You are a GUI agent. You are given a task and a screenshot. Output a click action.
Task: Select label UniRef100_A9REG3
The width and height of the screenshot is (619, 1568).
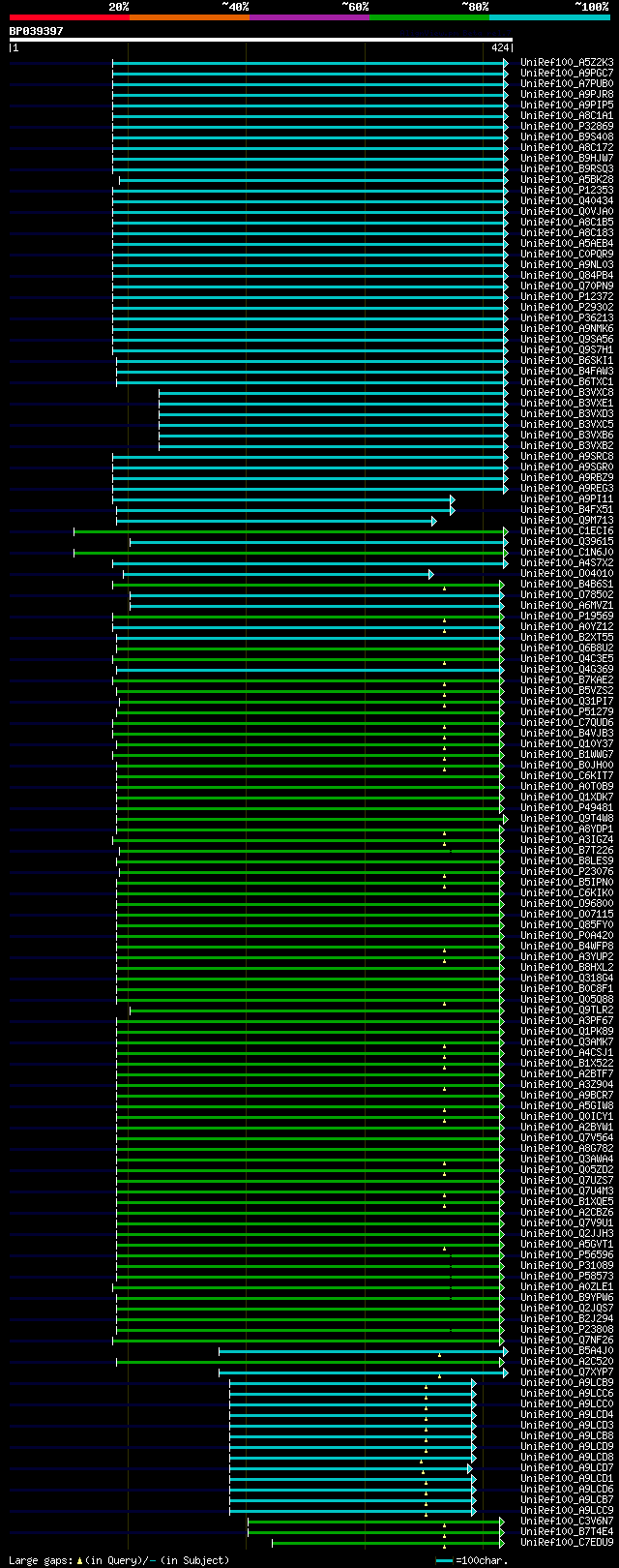click(x=567, y=489)
